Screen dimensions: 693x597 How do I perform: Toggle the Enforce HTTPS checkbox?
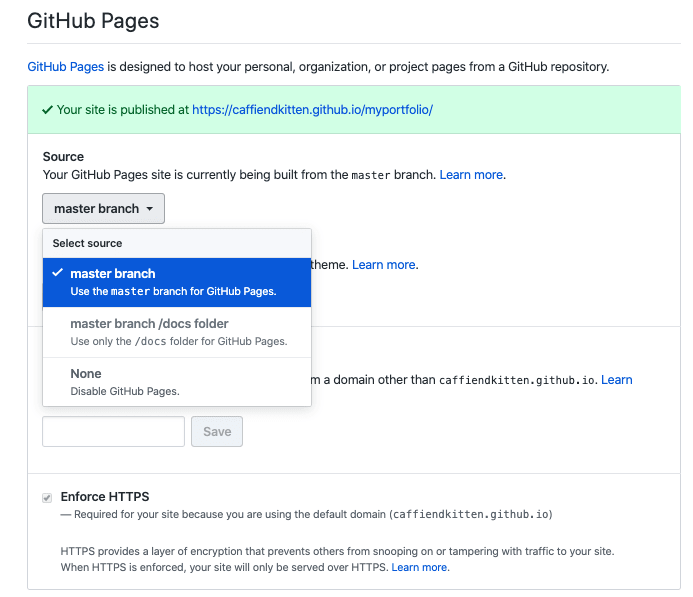click(47, 498)
